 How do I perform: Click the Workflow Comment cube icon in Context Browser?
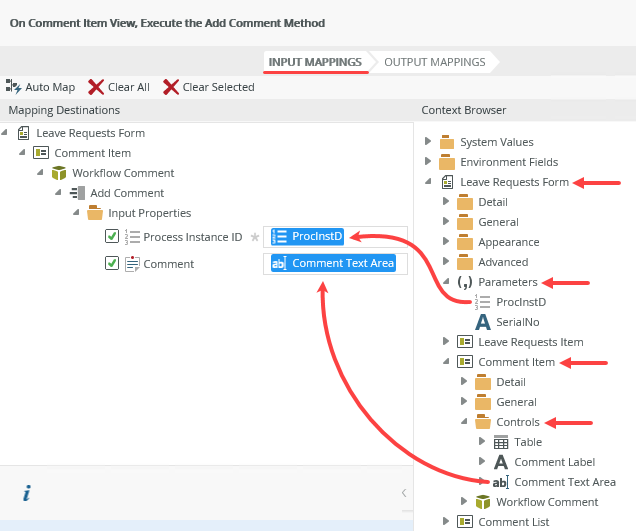pos(483,502)
